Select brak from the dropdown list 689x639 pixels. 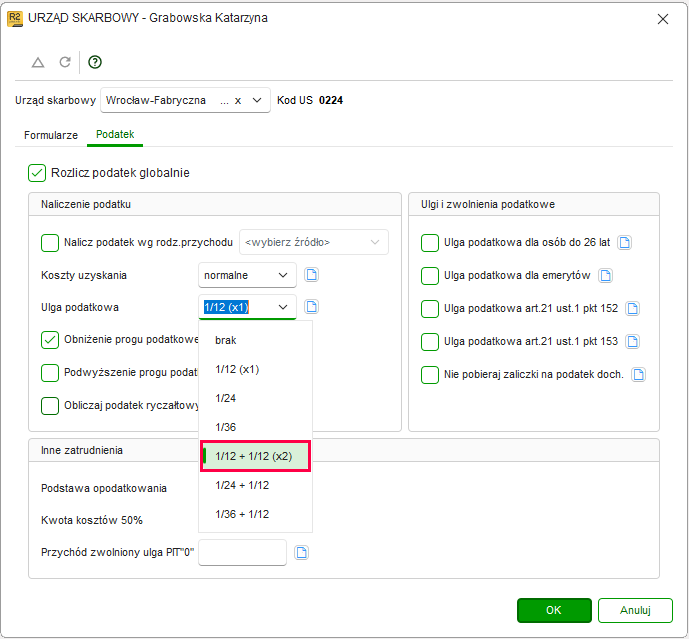click(255, 340)
